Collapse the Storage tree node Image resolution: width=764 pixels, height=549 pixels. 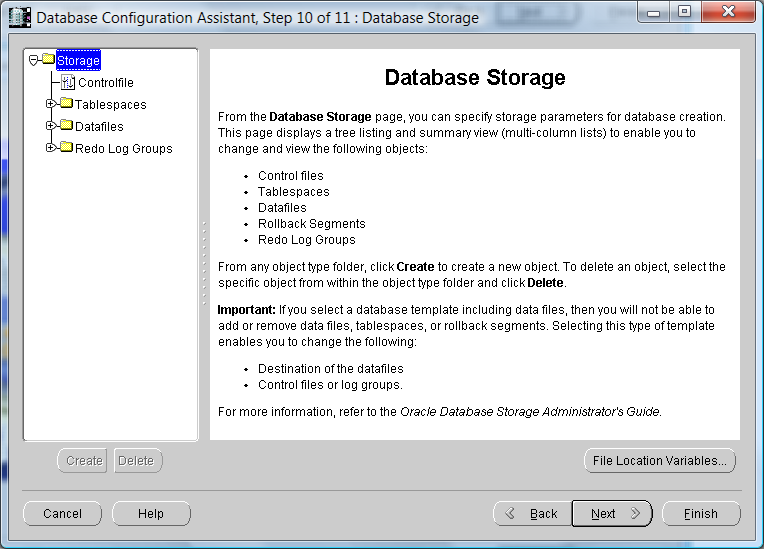(x=33, y=60)
